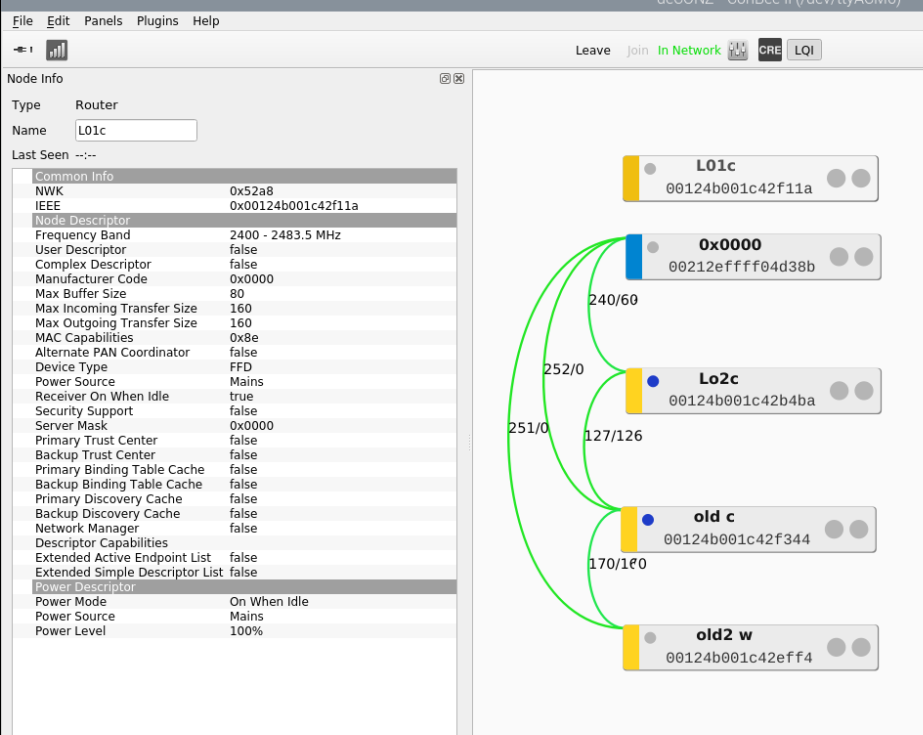Click second endpoint circle on Lo2c node
The width and height of the screenshot is (923, 735).
coord(864,390)
